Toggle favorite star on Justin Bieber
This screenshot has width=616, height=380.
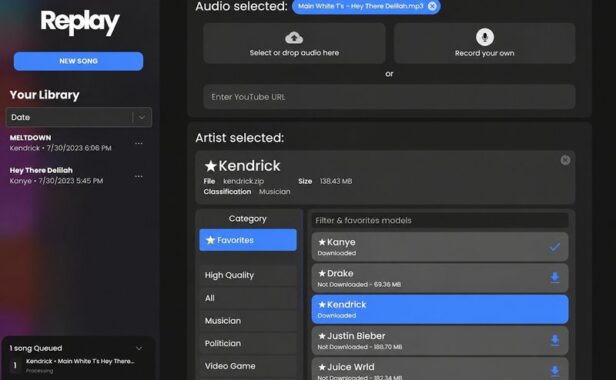(x=322, y=336)
